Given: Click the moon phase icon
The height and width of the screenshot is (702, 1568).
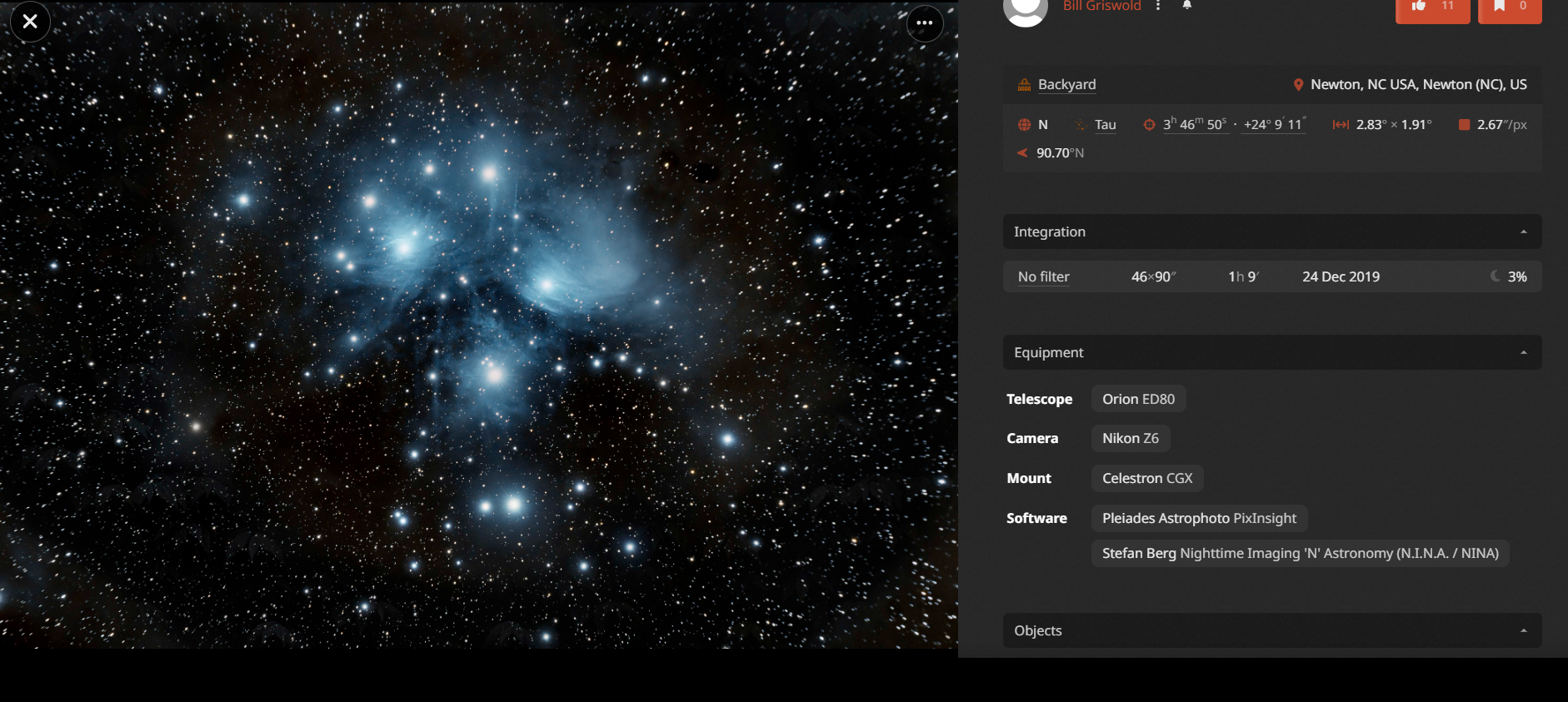Looking at the screenshot, I should pyautogui.click(x=1496, y=276).
